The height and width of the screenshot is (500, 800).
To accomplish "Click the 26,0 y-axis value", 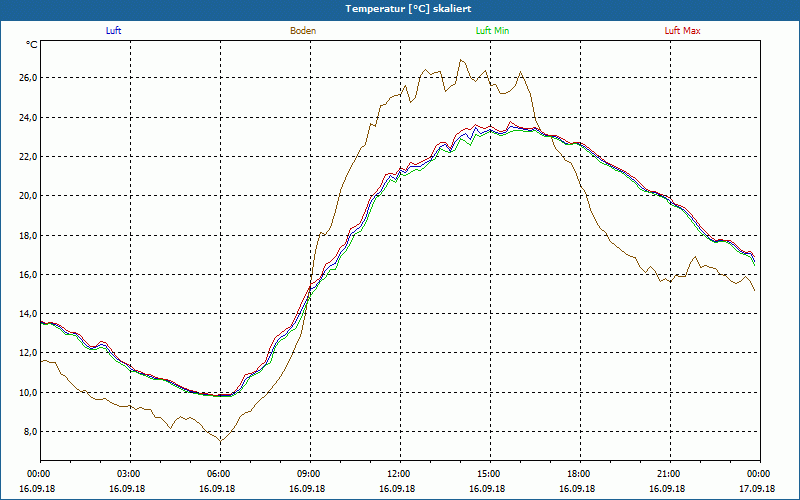I will point(29,78).
